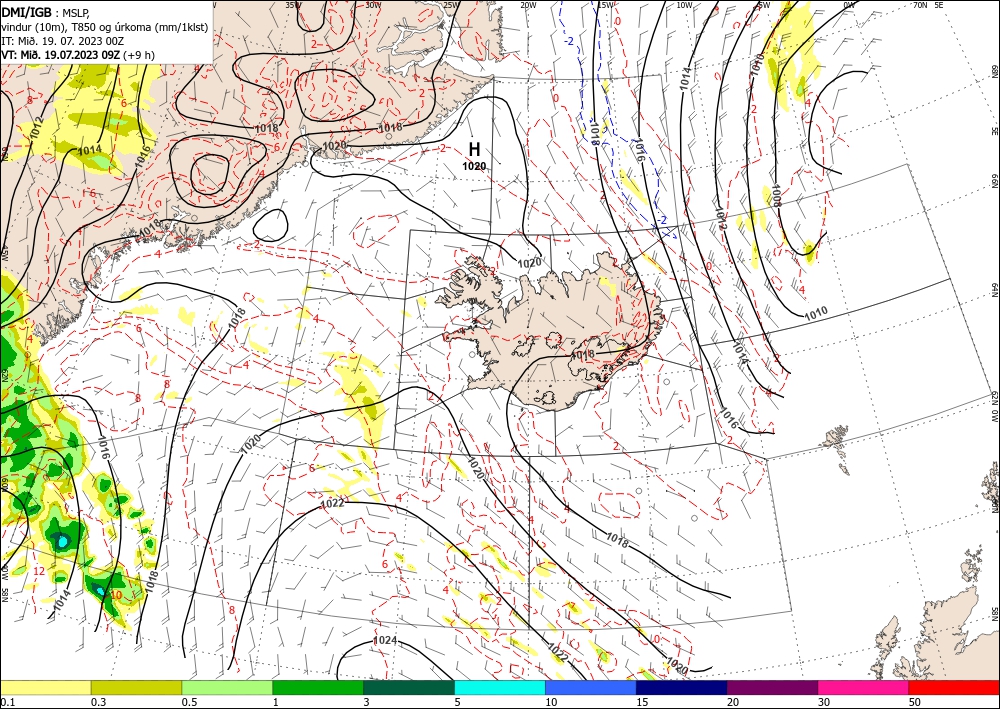This screenshot has height=709, width=1000.
Task: Click the 1024 isobar label
Action: 385,640
